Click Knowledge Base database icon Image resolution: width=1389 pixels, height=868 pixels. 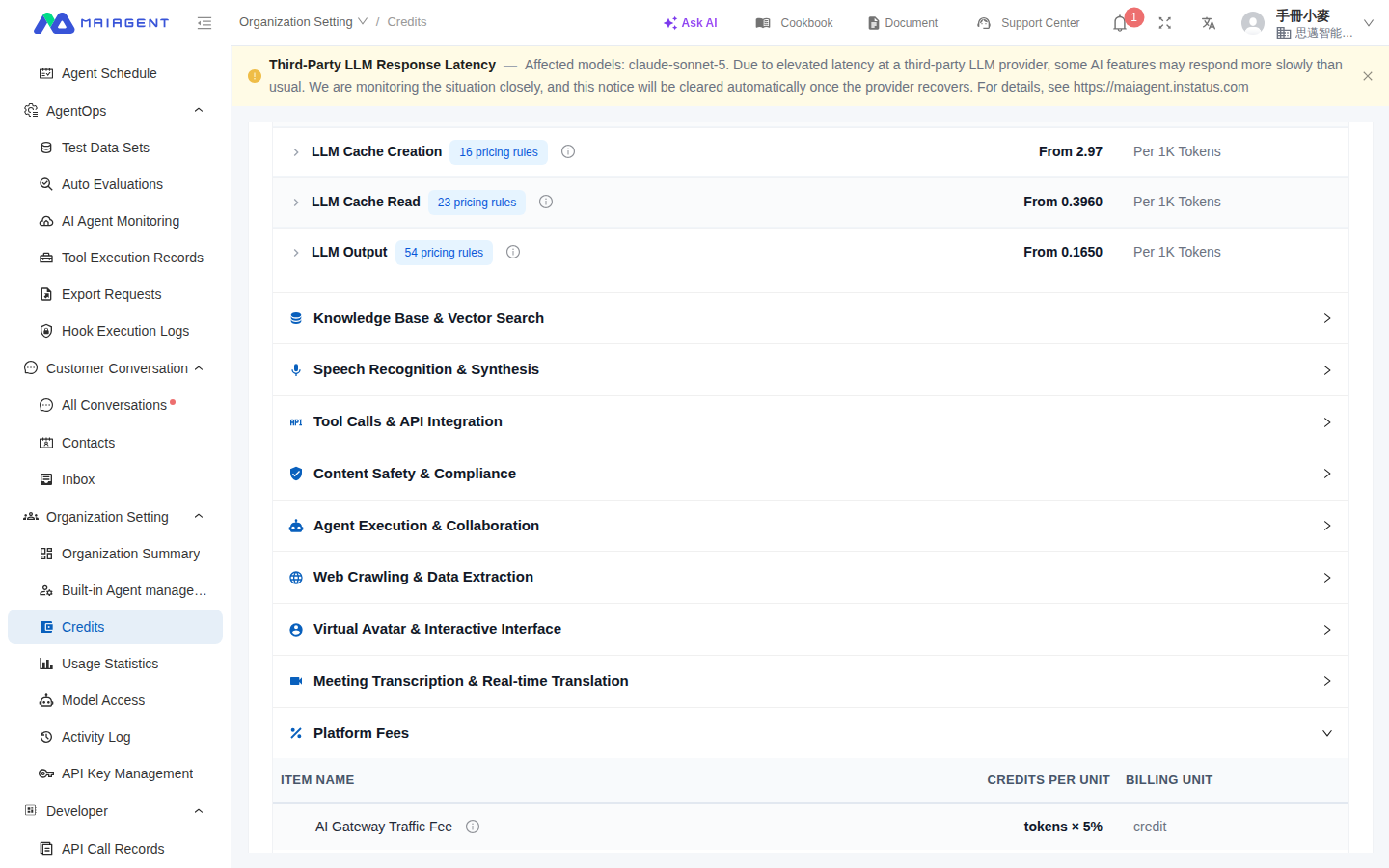tap(296, 318)
